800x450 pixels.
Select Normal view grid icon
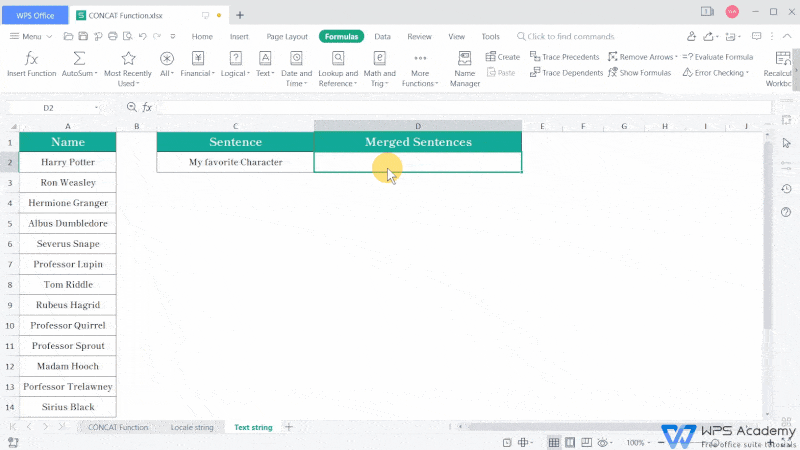click(x=554, y=443)
